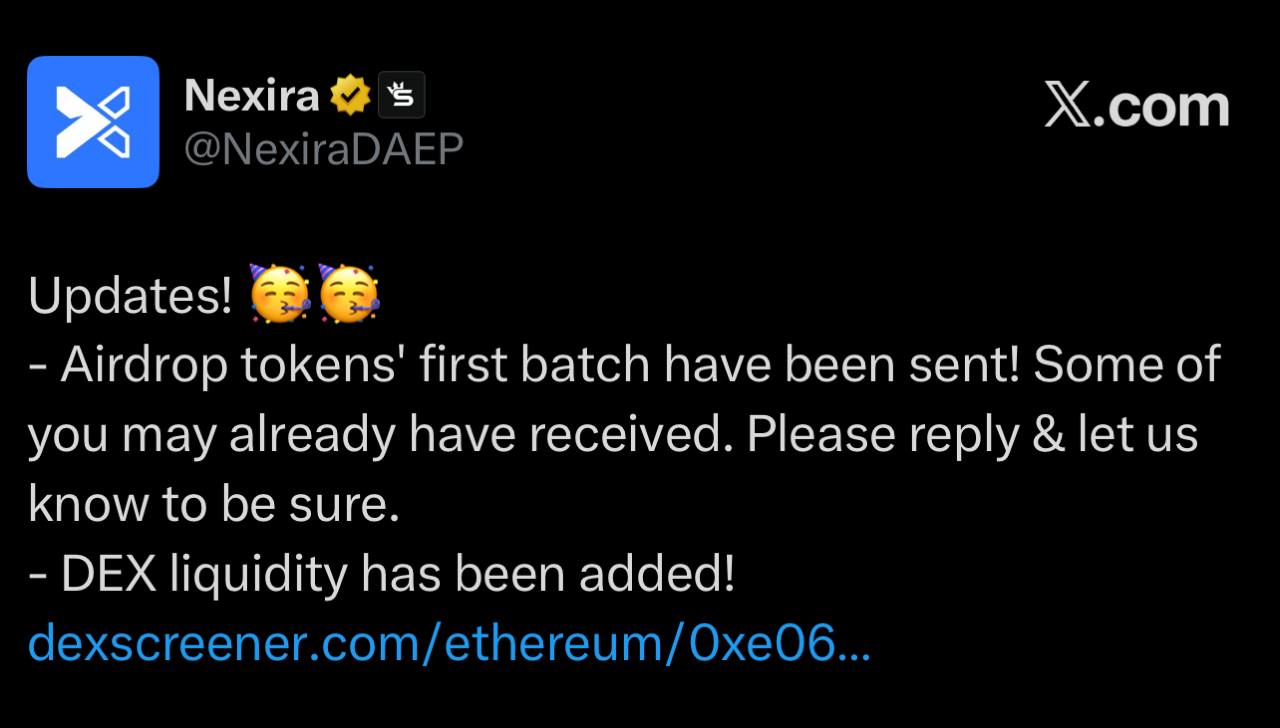Open the @NexiraDAEP handle
The height and width of the screenshot is (728, 1280).
[324, 150]
